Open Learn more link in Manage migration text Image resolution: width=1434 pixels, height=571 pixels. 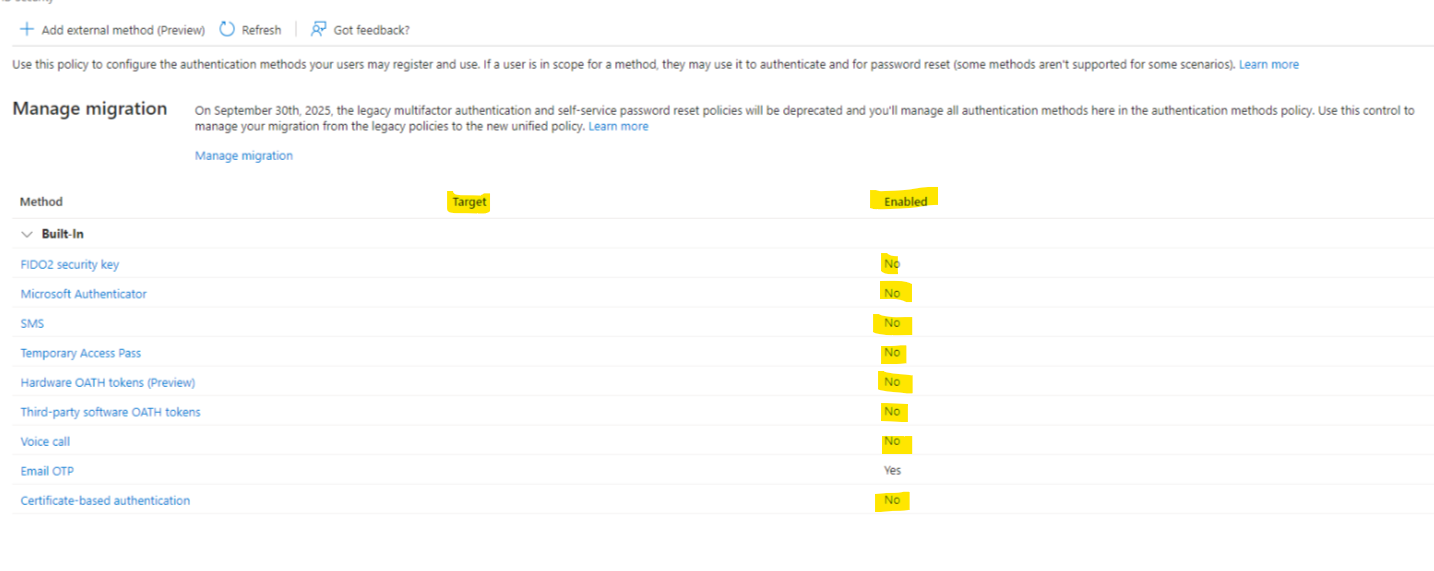coord(618,126)
